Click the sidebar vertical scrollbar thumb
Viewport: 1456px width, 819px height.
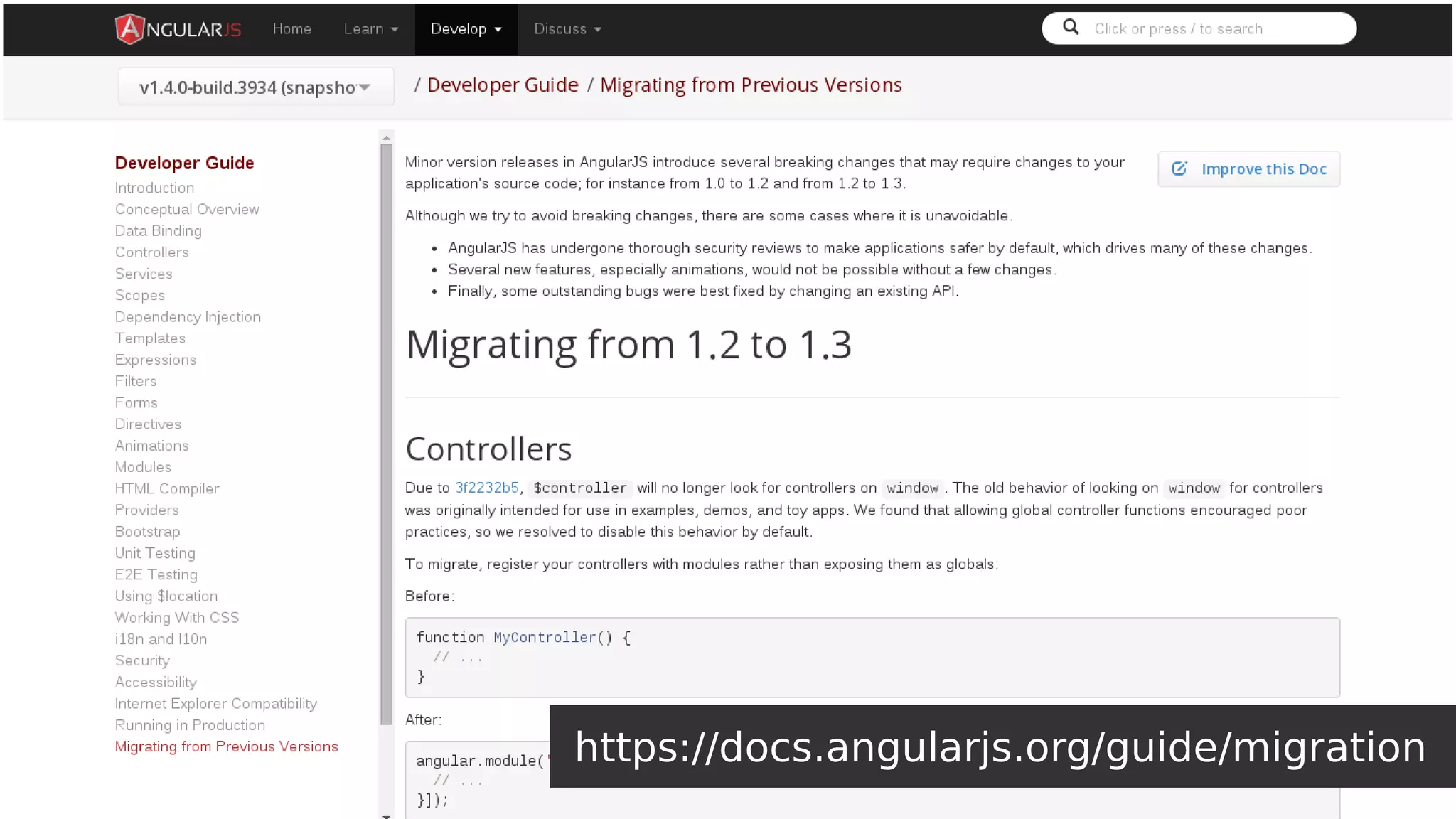386,434
